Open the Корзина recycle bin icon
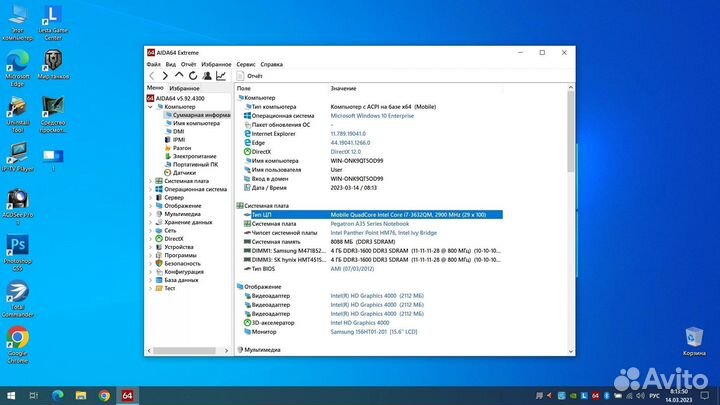Viewport: 720px width, 405px height. [x=694, y=341]
